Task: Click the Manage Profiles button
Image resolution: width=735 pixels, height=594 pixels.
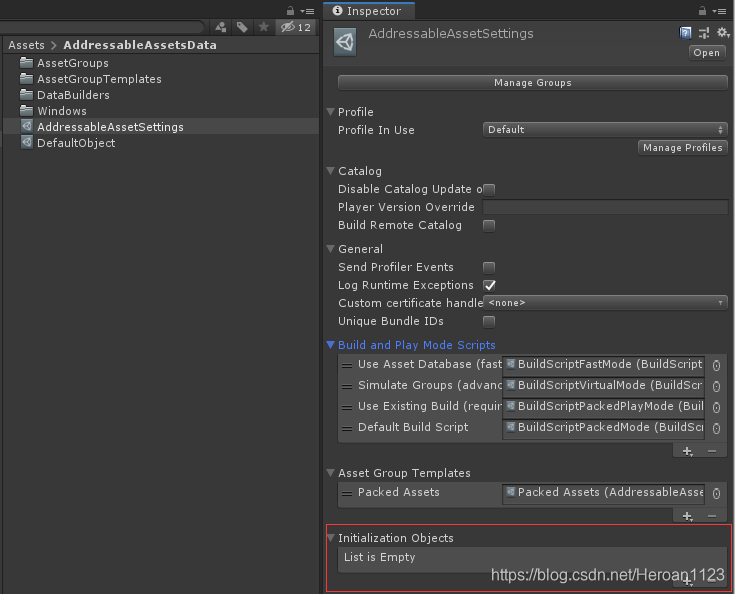Action: 682,148
